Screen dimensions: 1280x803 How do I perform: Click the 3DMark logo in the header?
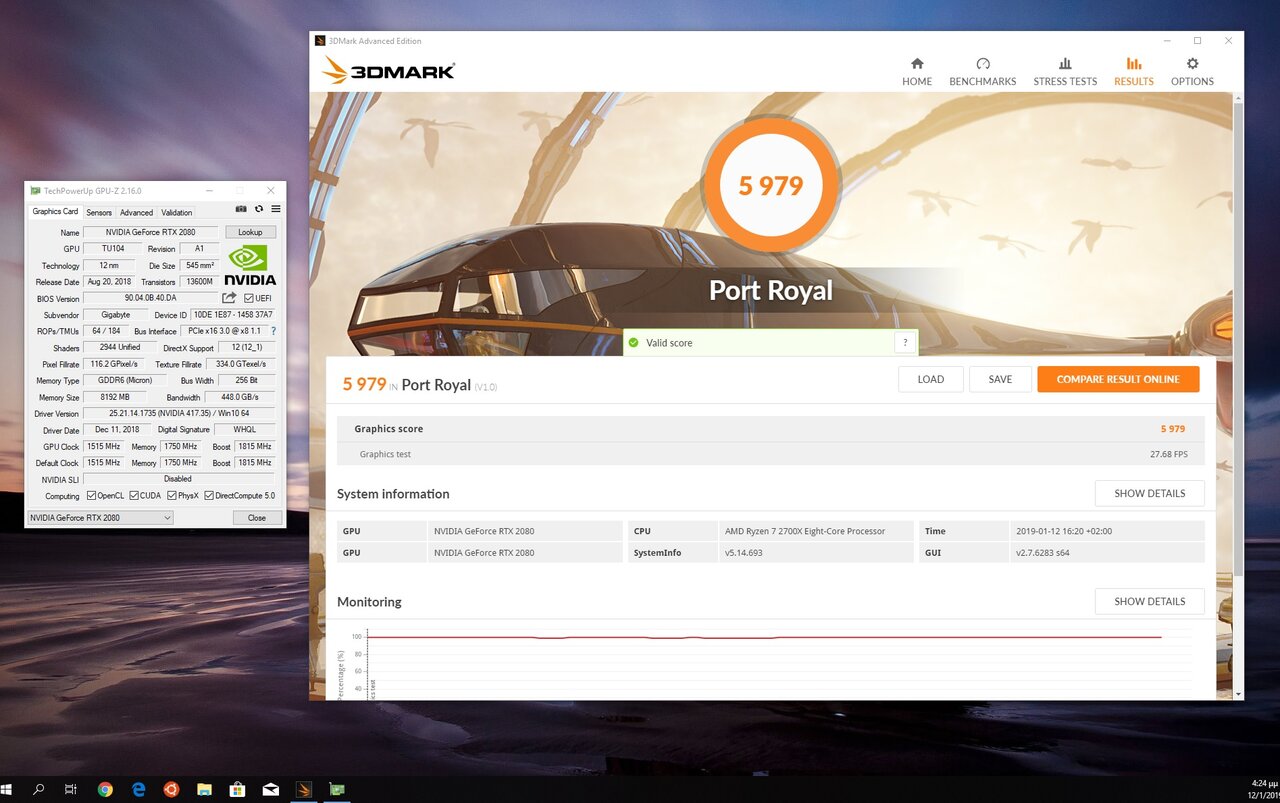tap(389, 70)
